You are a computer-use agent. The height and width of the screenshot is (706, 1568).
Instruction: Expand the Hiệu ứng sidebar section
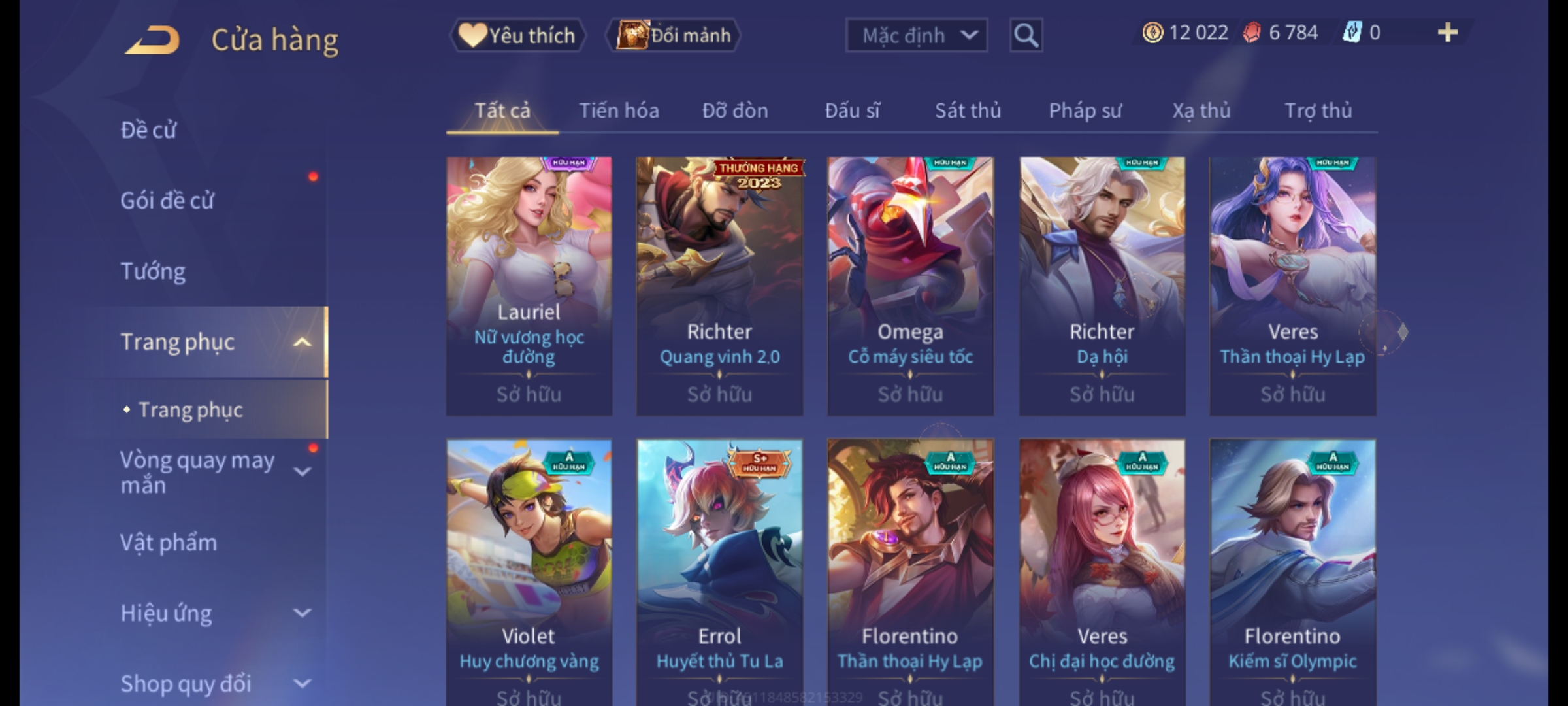[x=302, y=613]
